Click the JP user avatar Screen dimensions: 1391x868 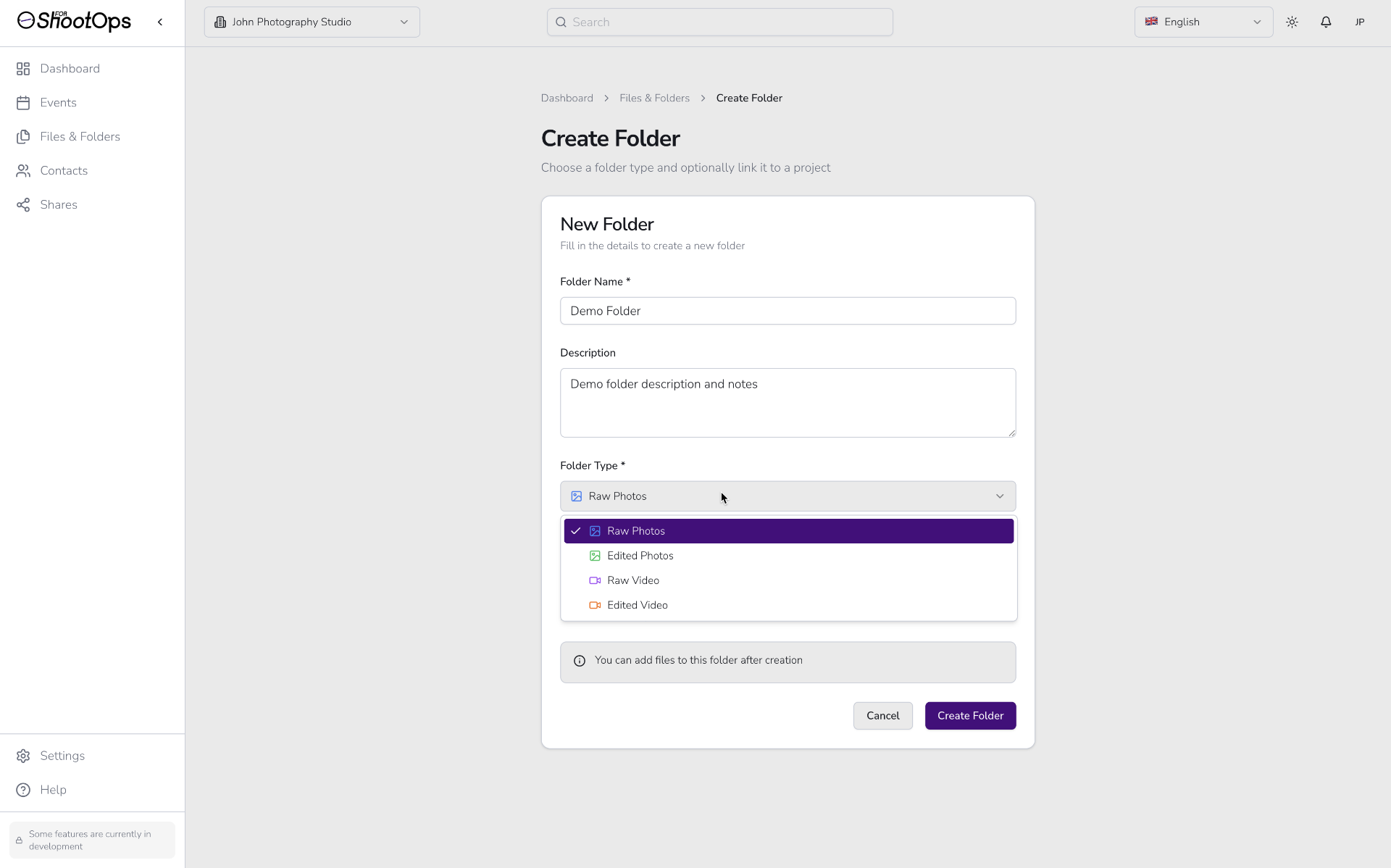point(1360,22)
